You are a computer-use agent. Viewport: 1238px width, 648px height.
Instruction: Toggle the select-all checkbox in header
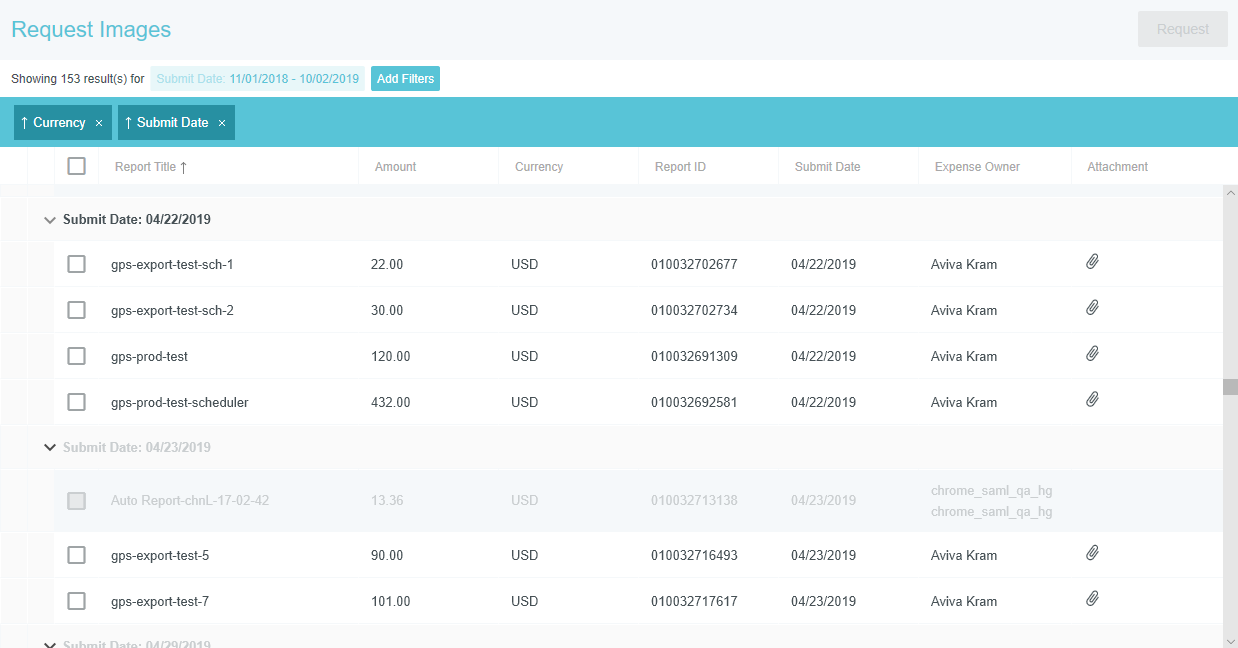click(x=77, y=166)
